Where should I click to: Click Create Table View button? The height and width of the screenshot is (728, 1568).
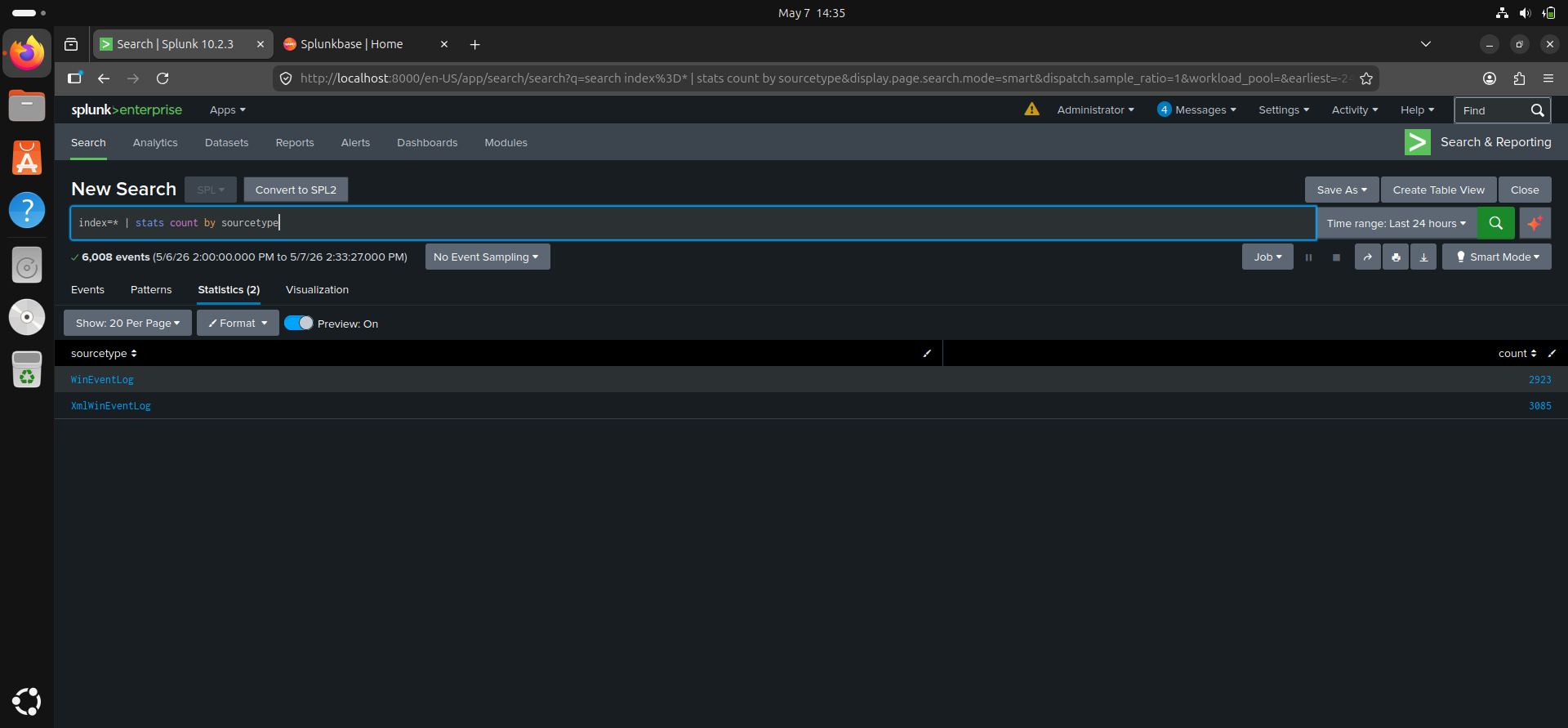1438,190
